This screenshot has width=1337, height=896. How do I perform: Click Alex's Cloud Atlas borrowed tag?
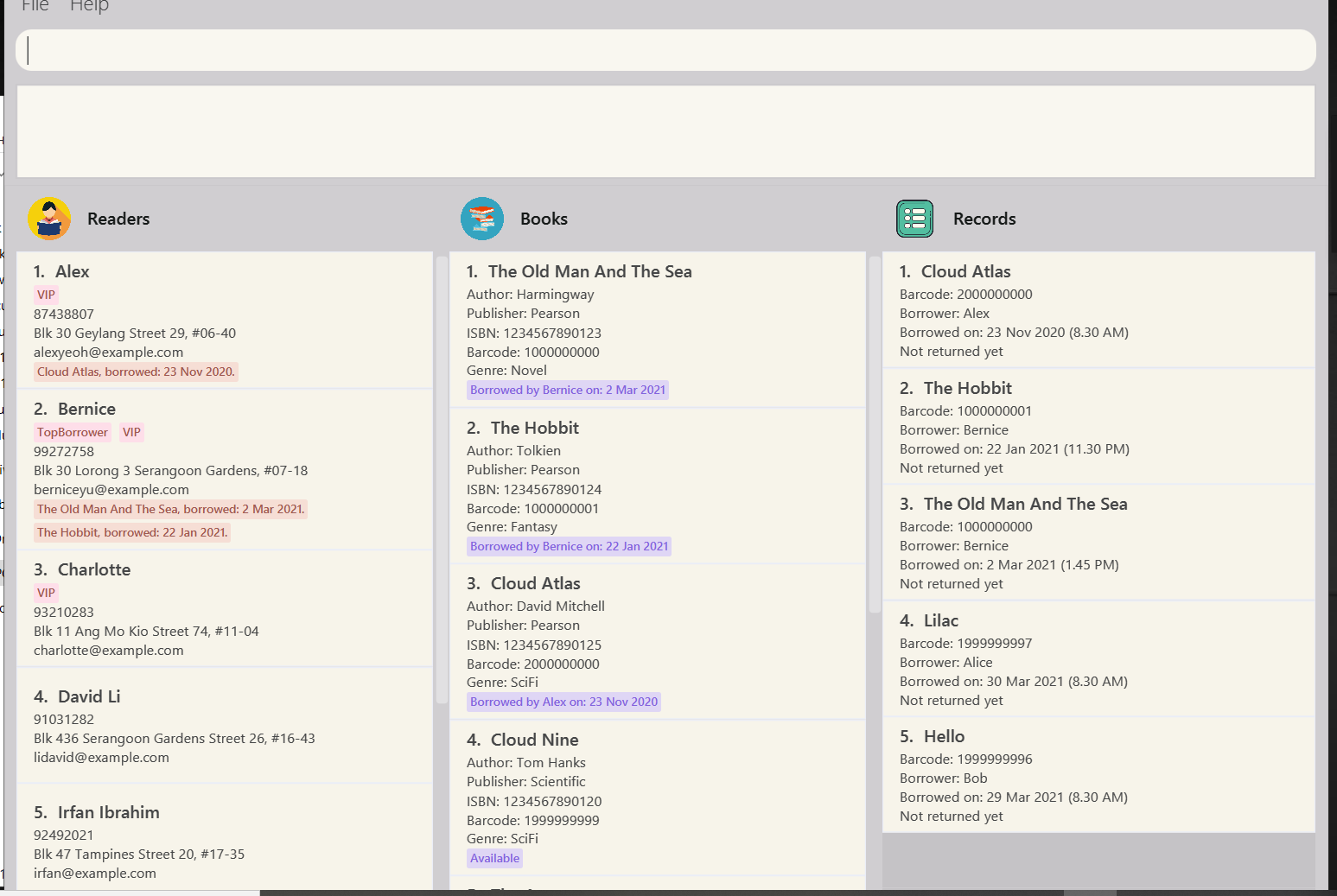(136, 372)
